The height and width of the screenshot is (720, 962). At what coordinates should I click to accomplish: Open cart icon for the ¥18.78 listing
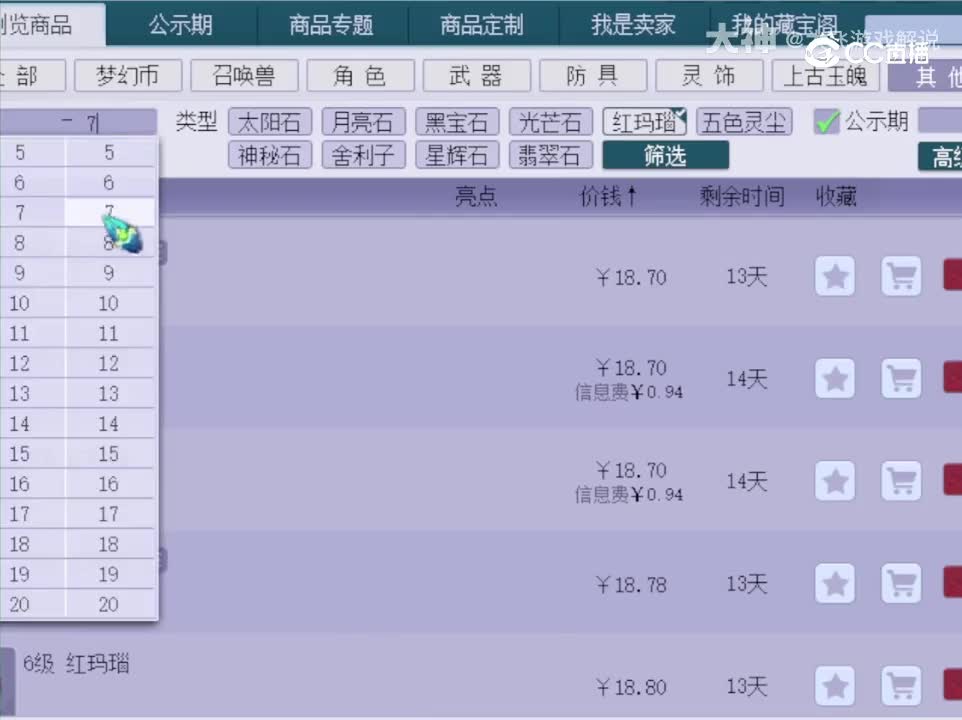click(901, 584)
